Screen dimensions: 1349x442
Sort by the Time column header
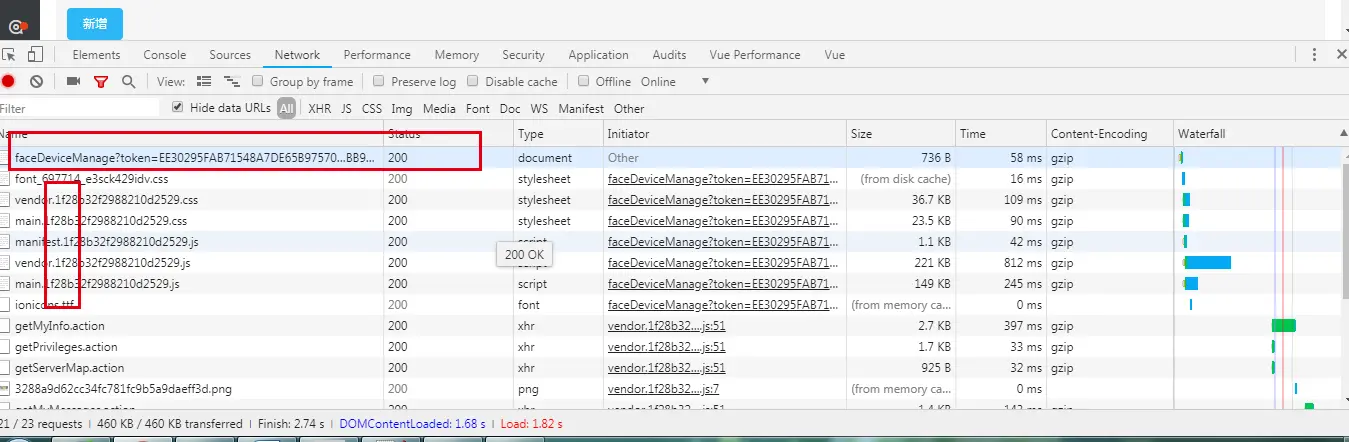pos(1000,133)
